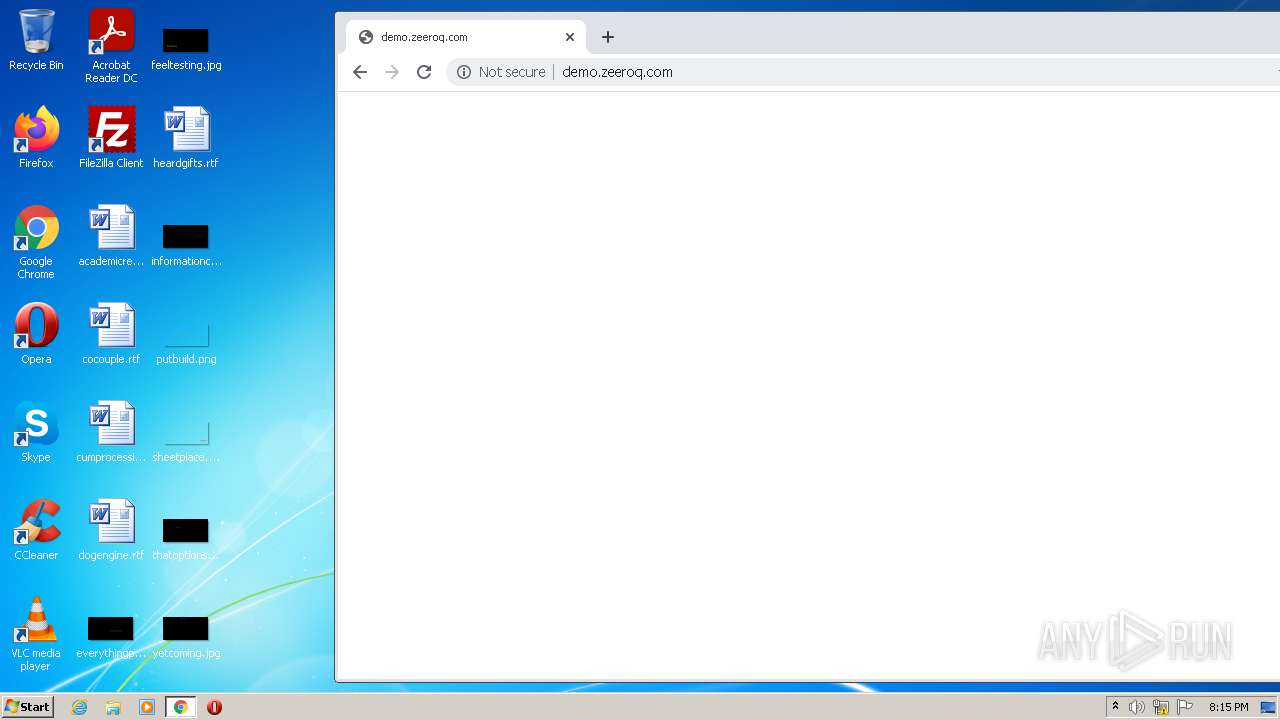The height and width of the screenshot is (720, 1280).
Task: Select cocouple.rtf document
Action: click(111, 334)
